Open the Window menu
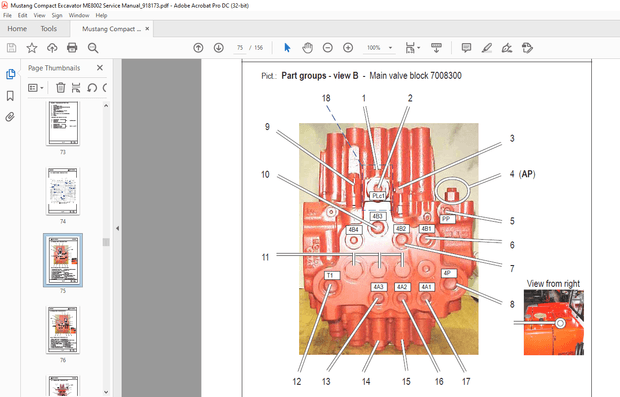Viewport: 620px width, 397px height. pos(79,15)
